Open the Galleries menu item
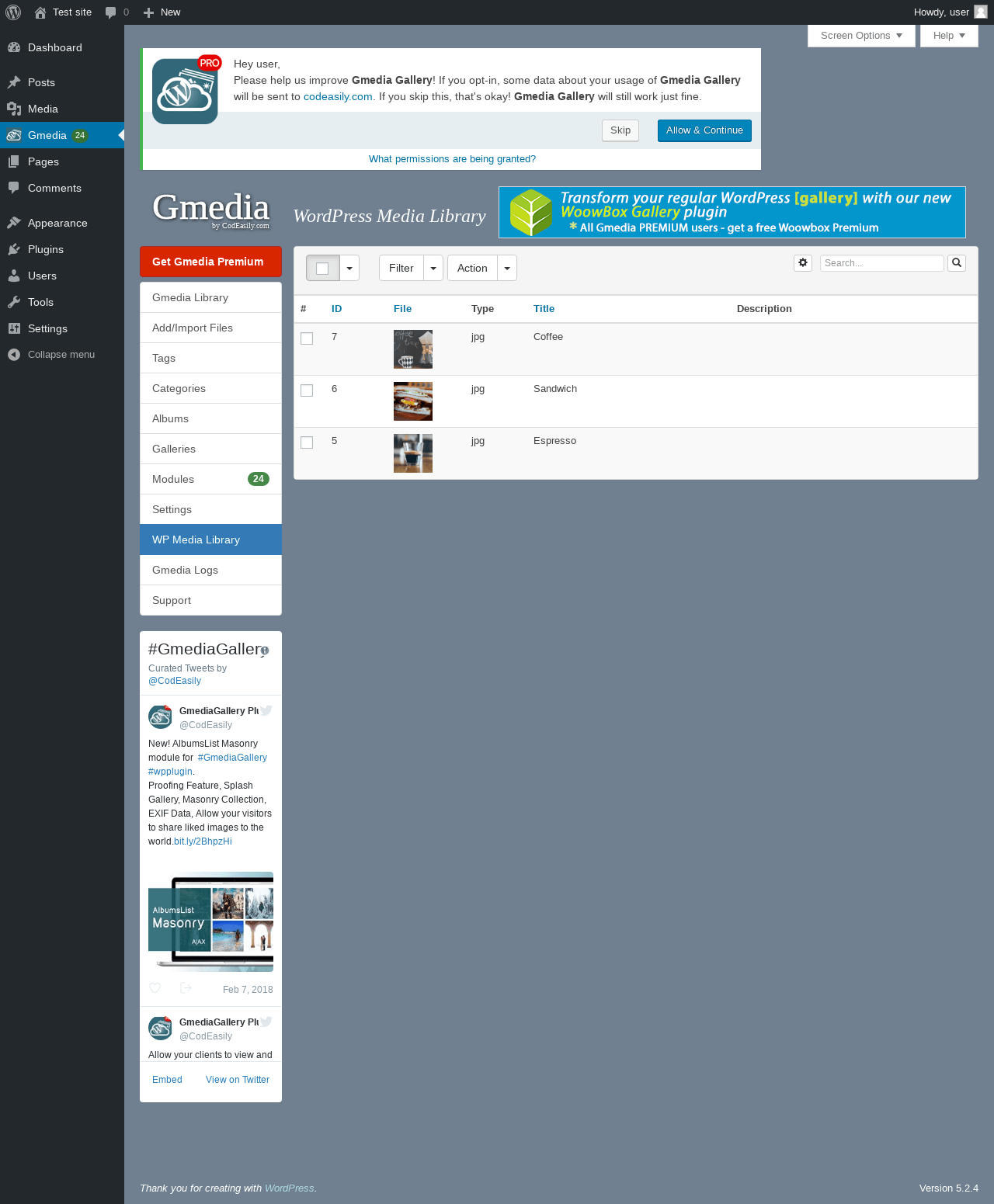Screen dimensions: 994x1204 (x=210, y=449)
